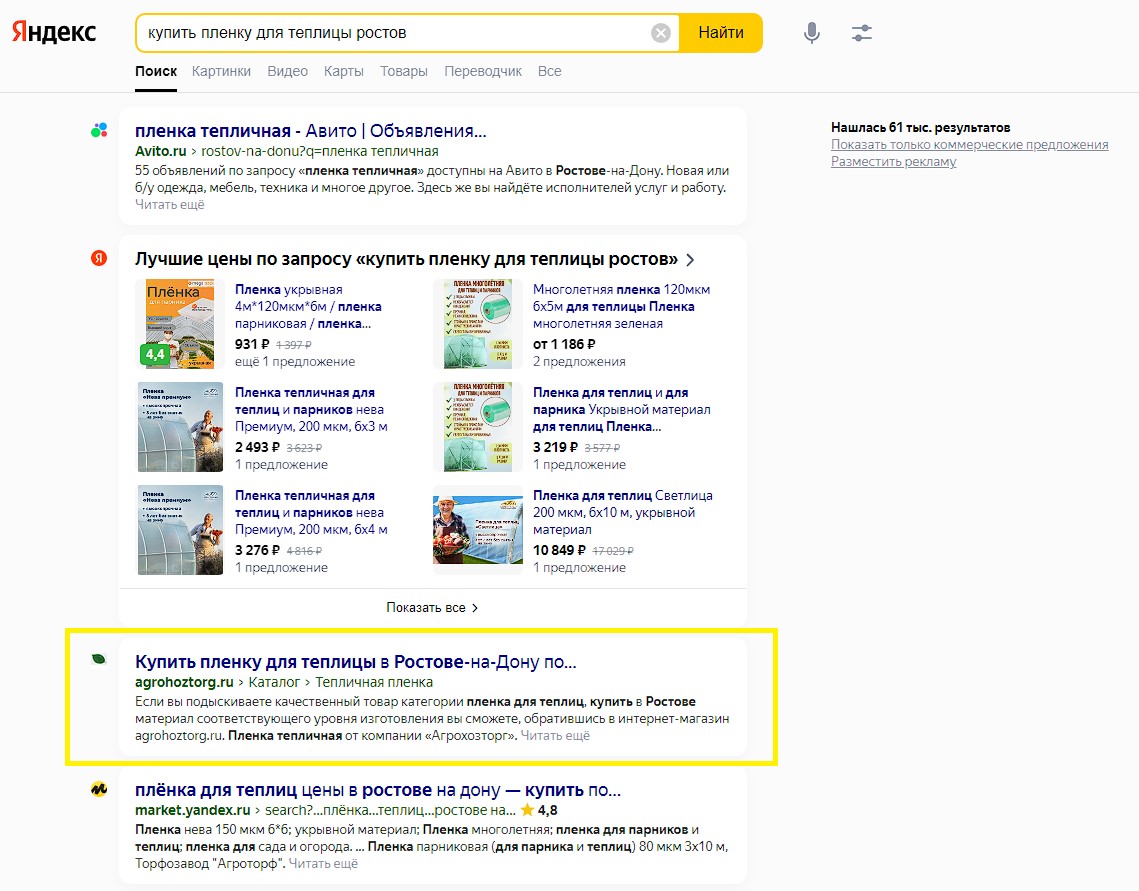Expand 'Показать все' products list
The image size is (1139, 891).
click(x=432, y=607)
